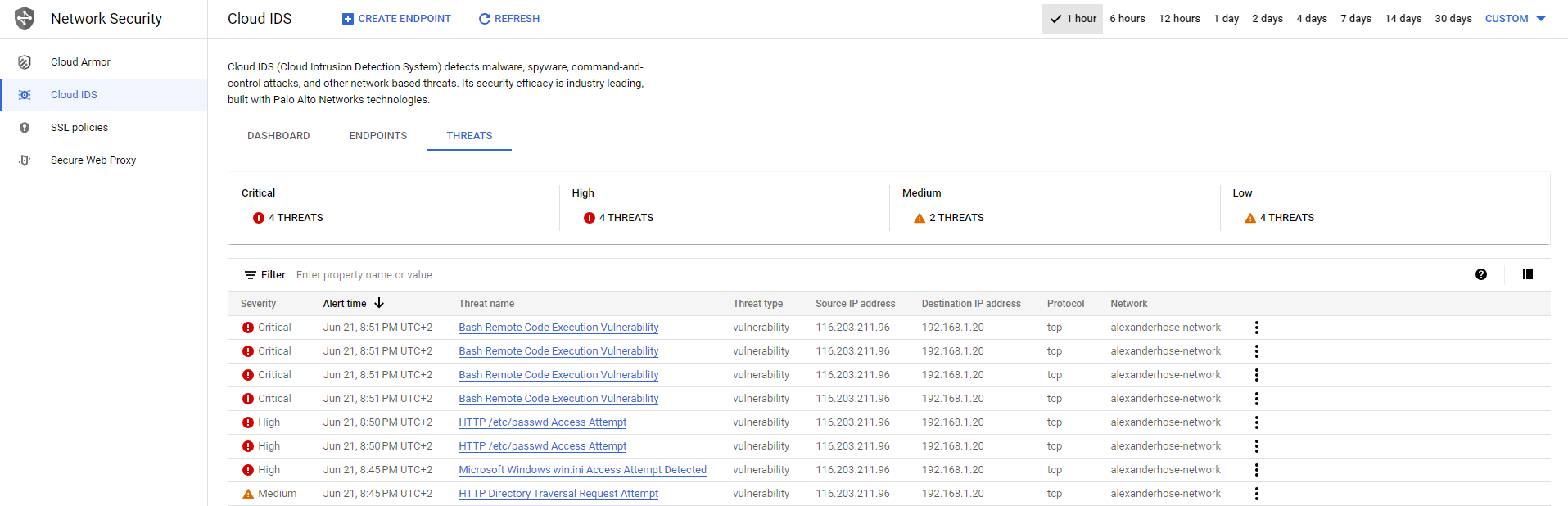Screen dimensions: 1568x506
Task: Open the CUSTOM time range dropdown
Action: (x=1516, y=19)
